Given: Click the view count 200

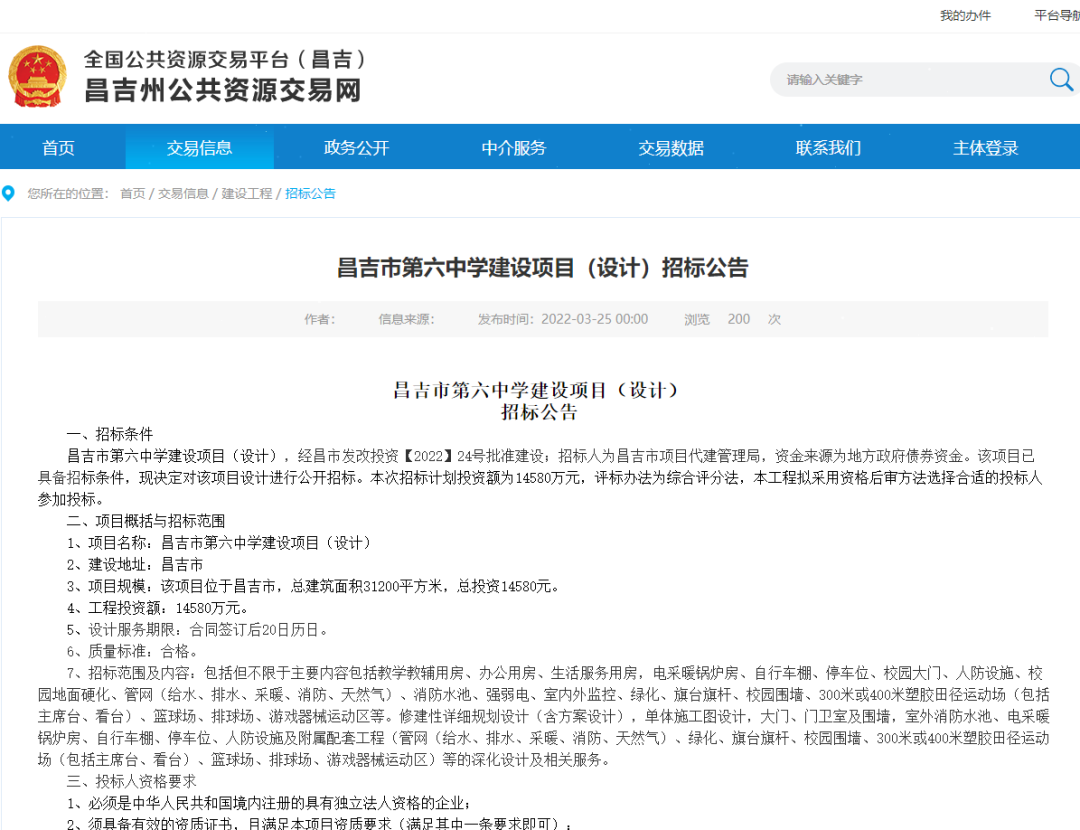Looking at the screenshot, I should 738,319.
